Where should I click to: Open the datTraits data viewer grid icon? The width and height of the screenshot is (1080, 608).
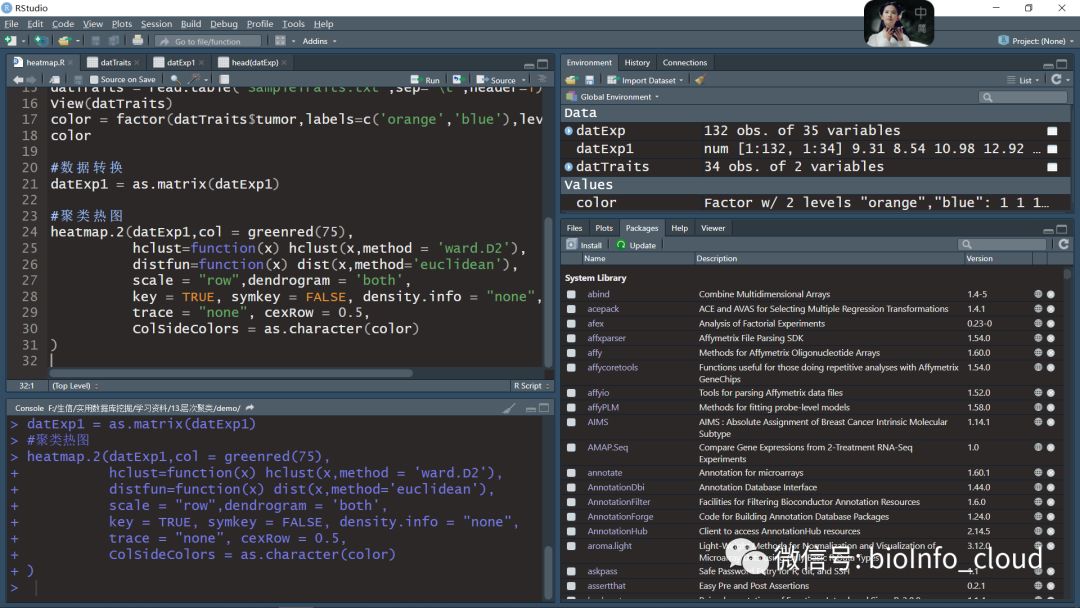pyautogui.click(x=1052, y=167)
